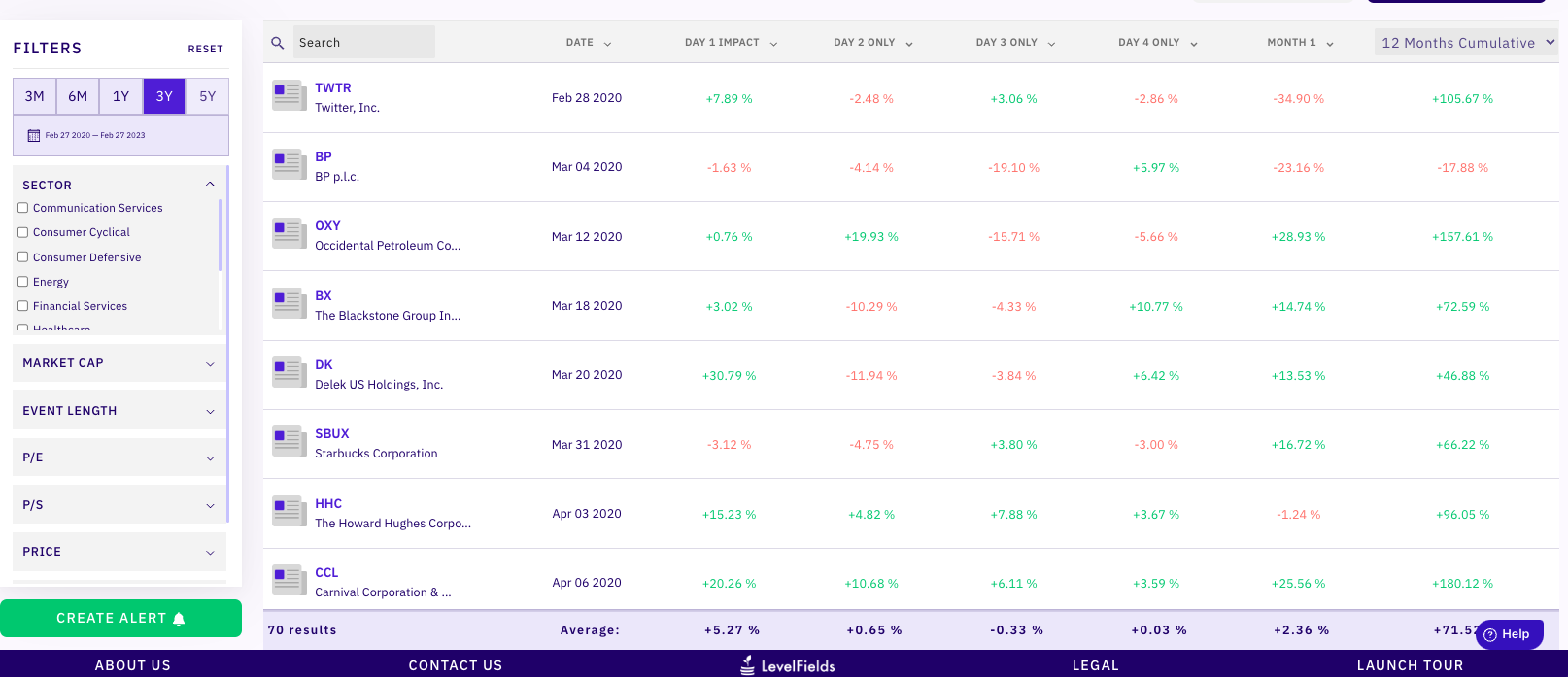Focus the Search input field

tap(364, 43)
